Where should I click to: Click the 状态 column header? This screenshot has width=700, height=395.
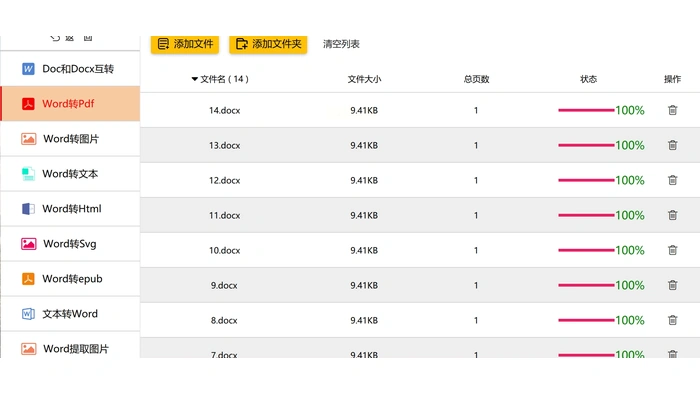point(588,79)
